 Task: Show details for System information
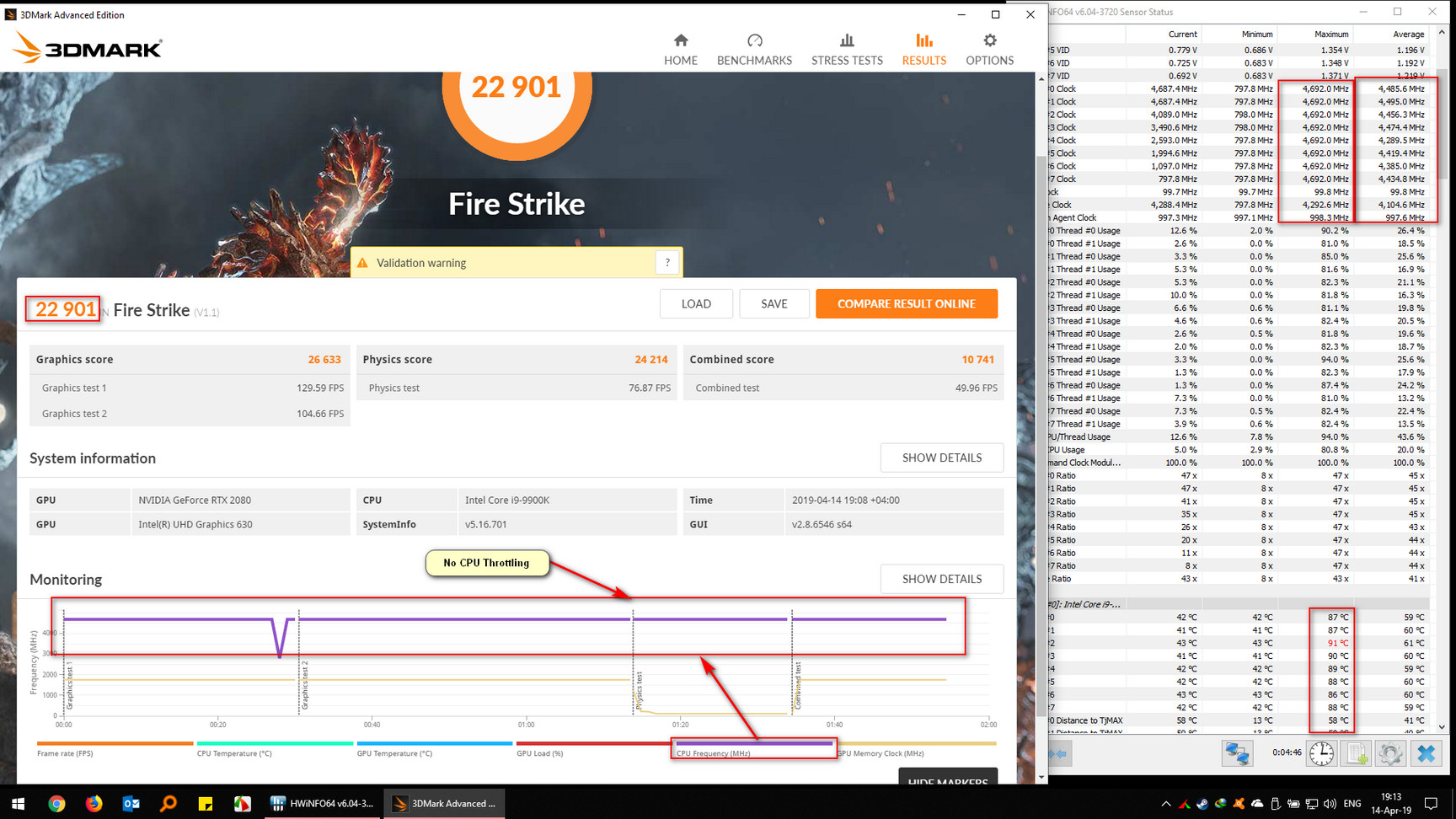941,458
